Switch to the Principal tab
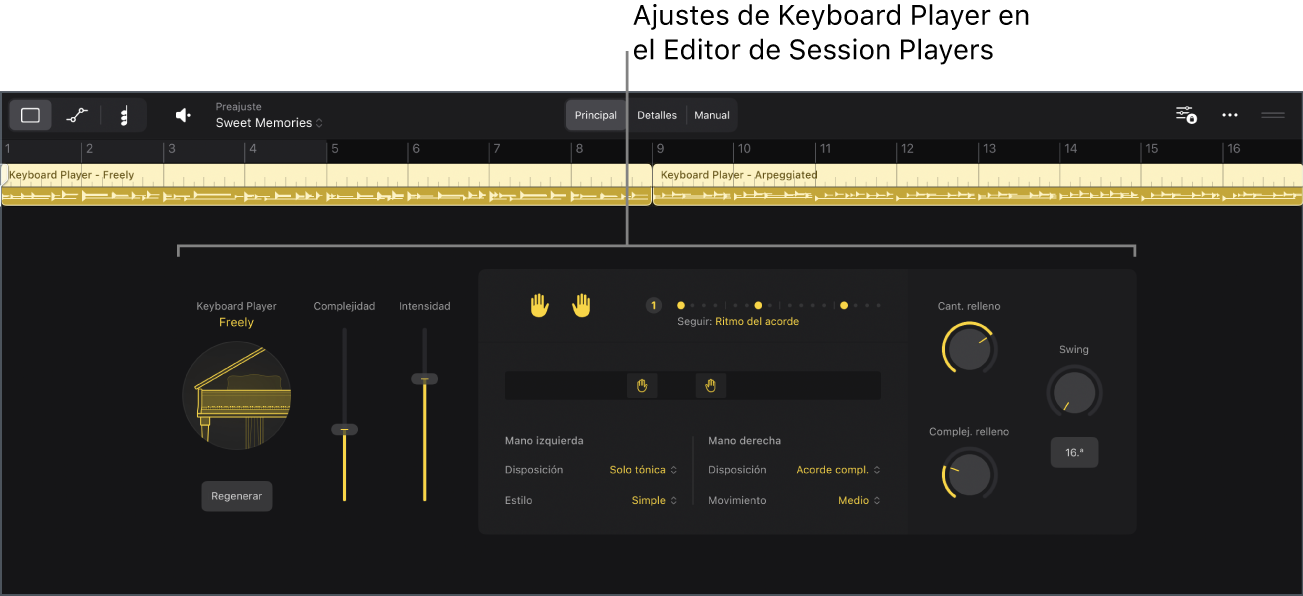Image resolution: width=1303 pixels, height=596 pixels. [x=596, y=115]
